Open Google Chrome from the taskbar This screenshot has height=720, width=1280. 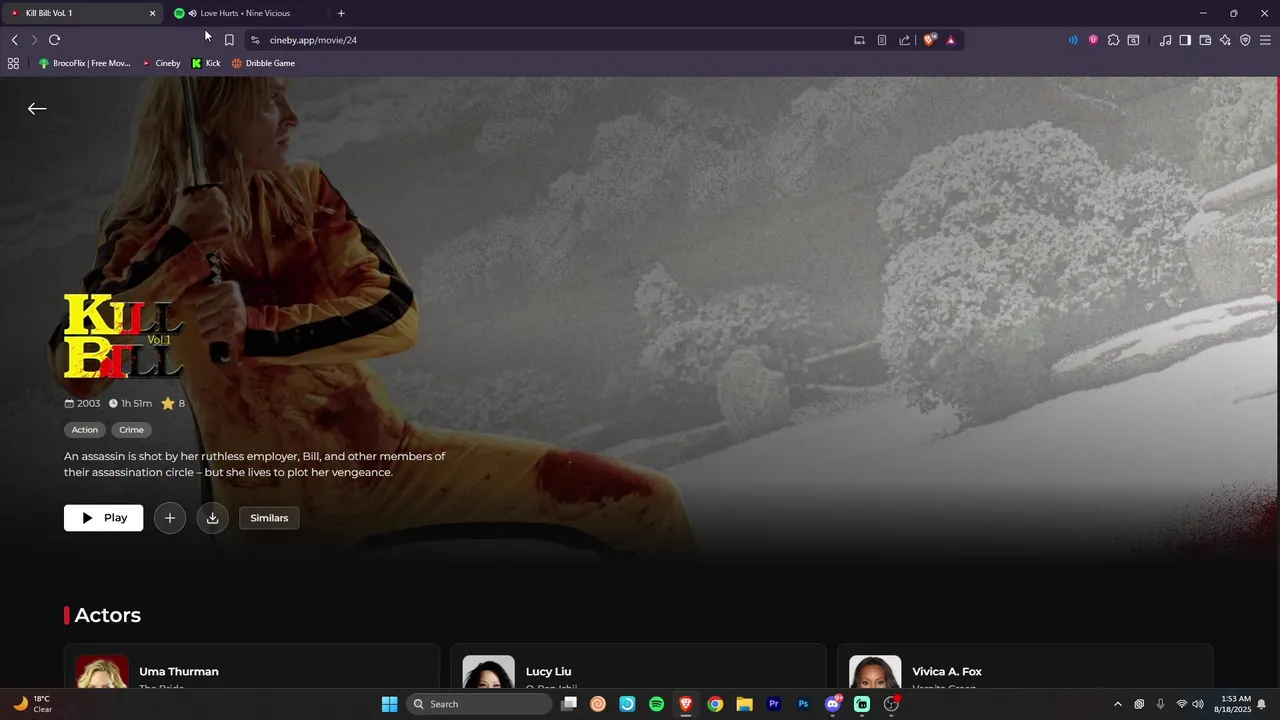[x=715, y=704]
